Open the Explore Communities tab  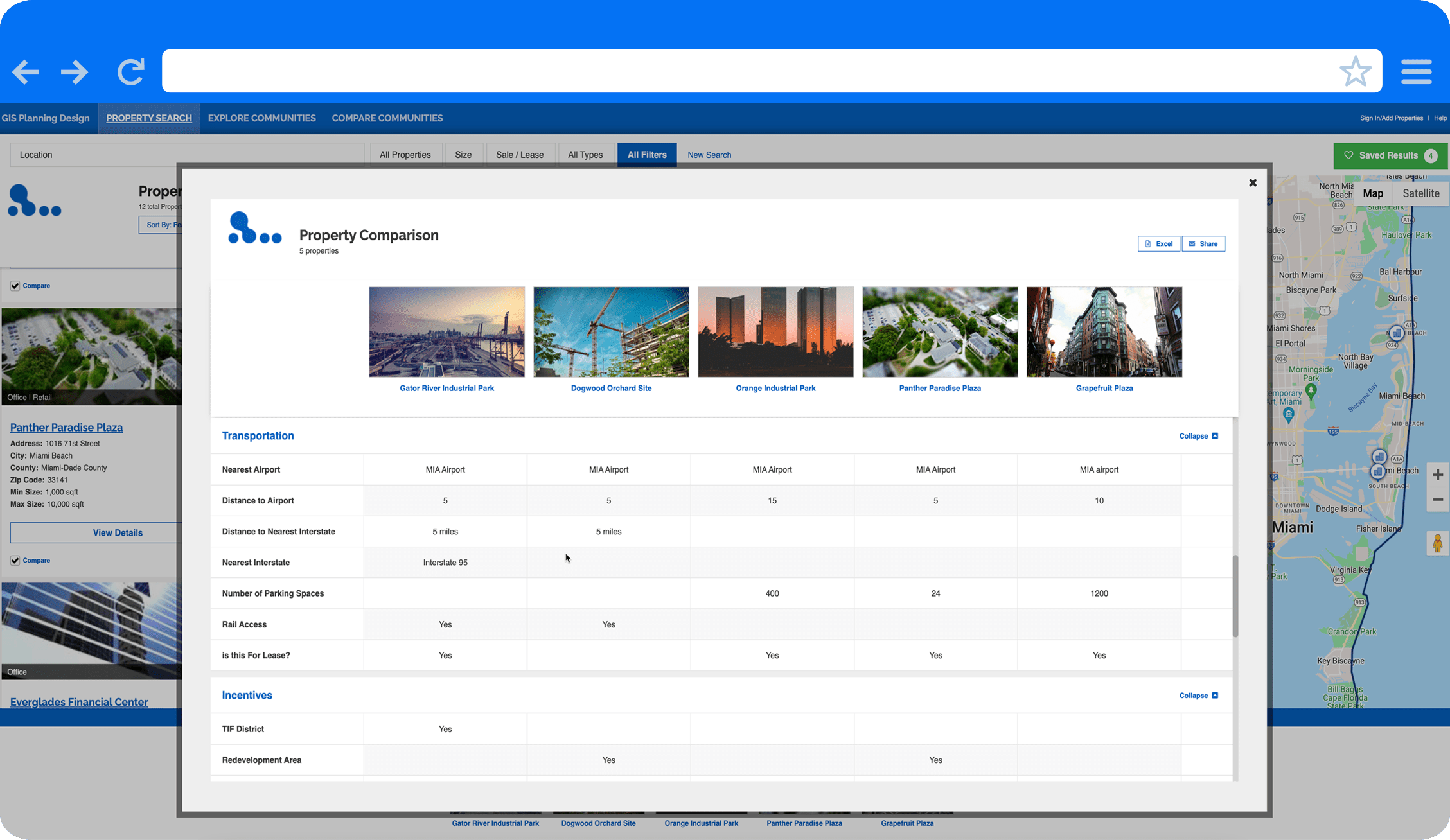261,118
